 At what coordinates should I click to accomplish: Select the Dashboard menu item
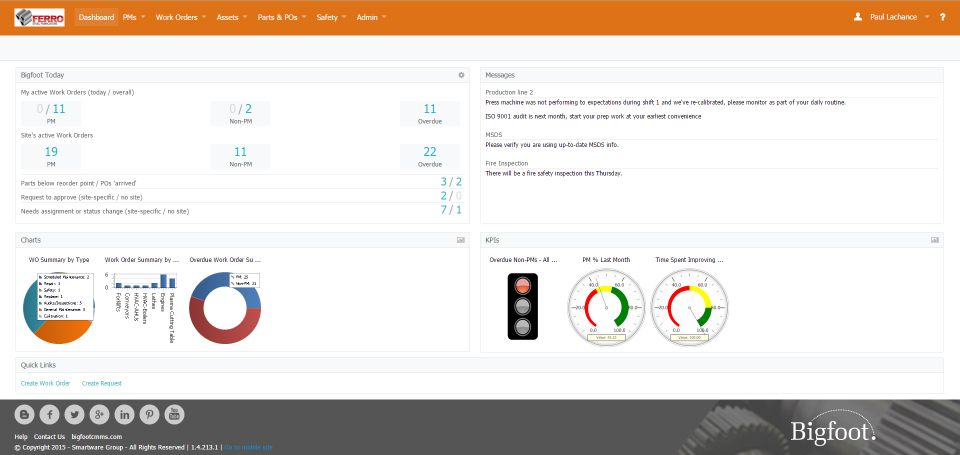[x=97, y=17]
